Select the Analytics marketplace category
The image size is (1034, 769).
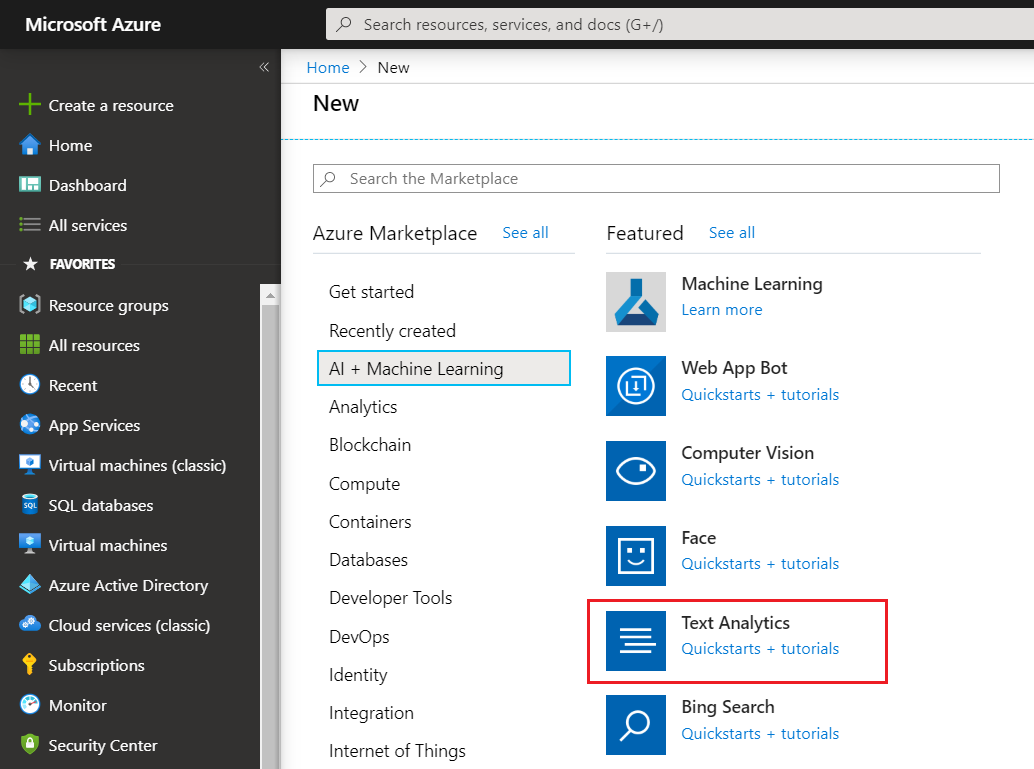363,407
